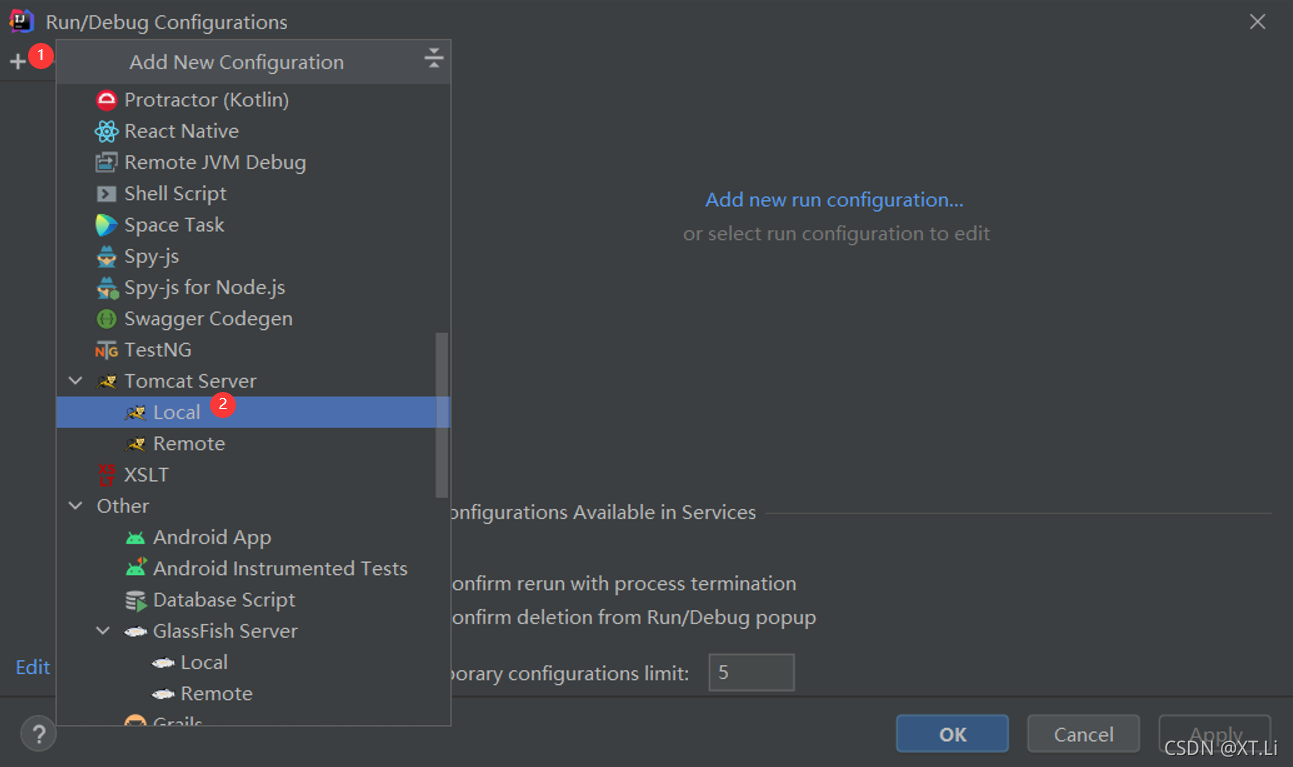Click the collapse-all icon in popup header
The image size is (1293, 767).
coord(433,58)
